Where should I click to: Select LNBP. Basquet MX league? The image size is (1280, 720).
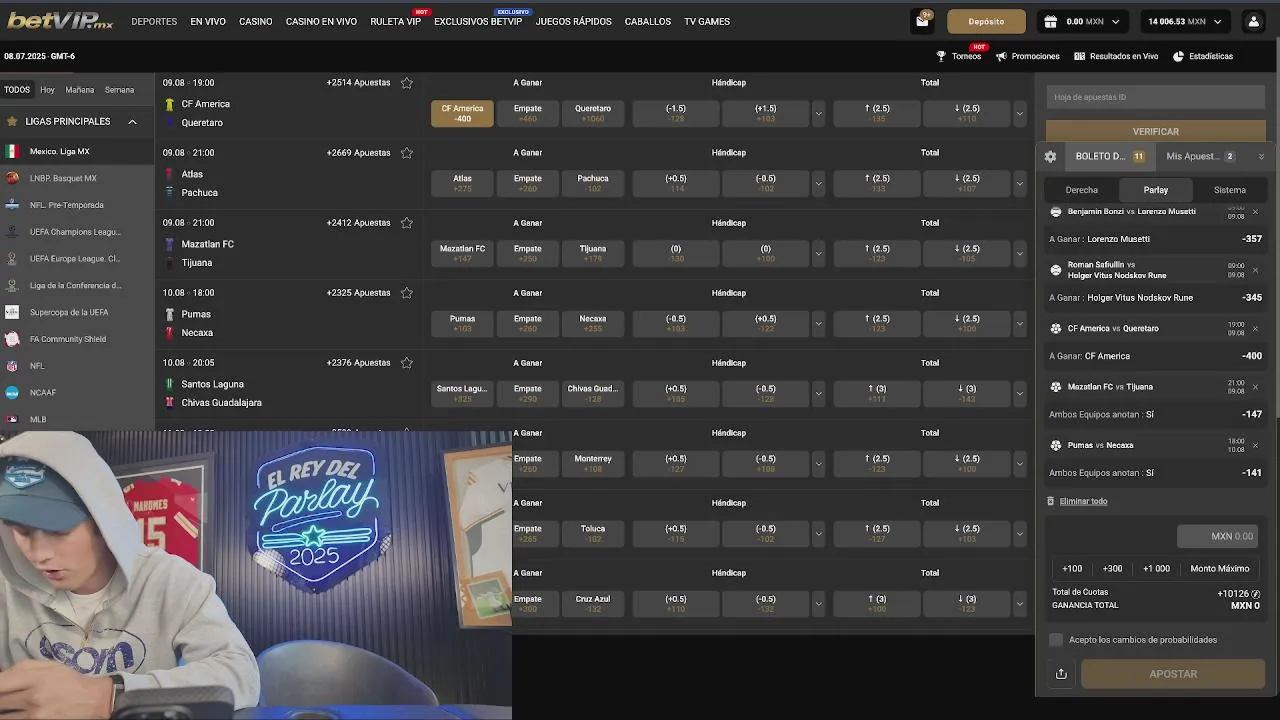click(77, 179)
